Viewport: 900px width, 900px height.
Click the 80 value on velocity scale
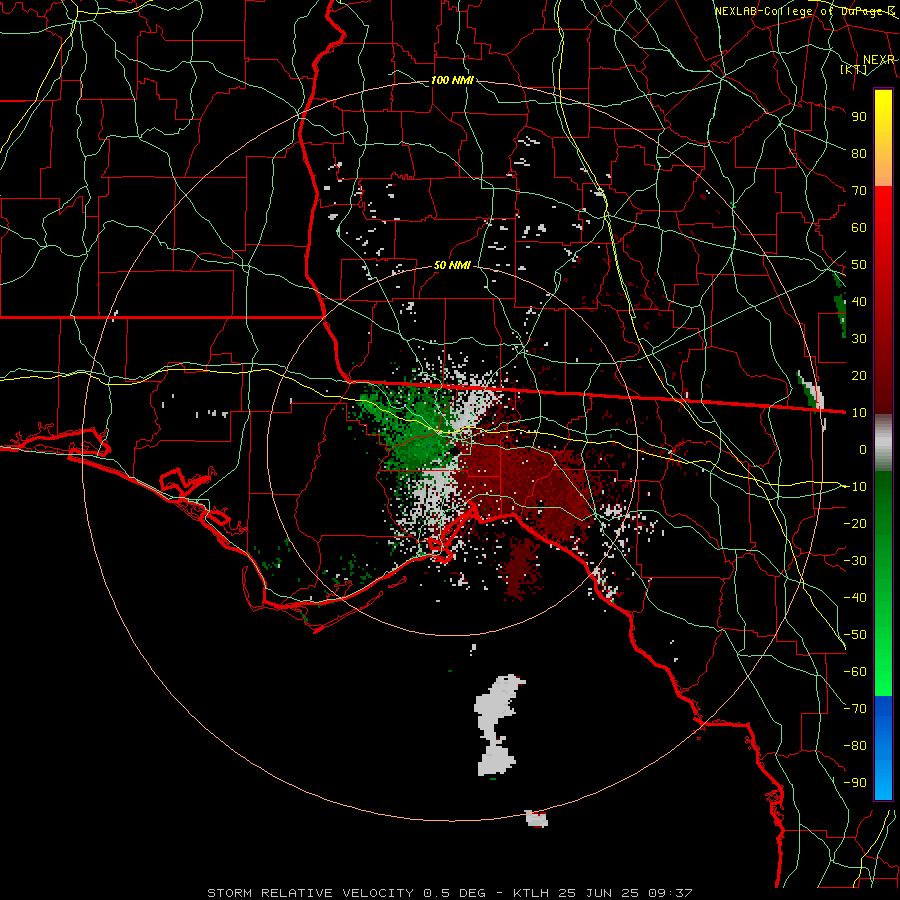point(859,153)
